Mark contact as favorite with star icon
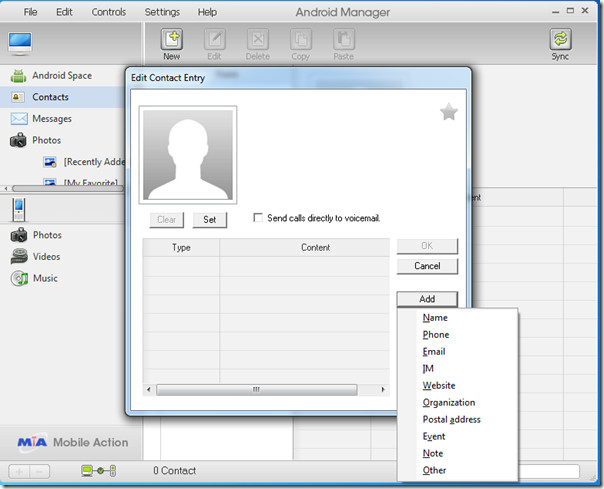604x489 pixels. [449, 112]
